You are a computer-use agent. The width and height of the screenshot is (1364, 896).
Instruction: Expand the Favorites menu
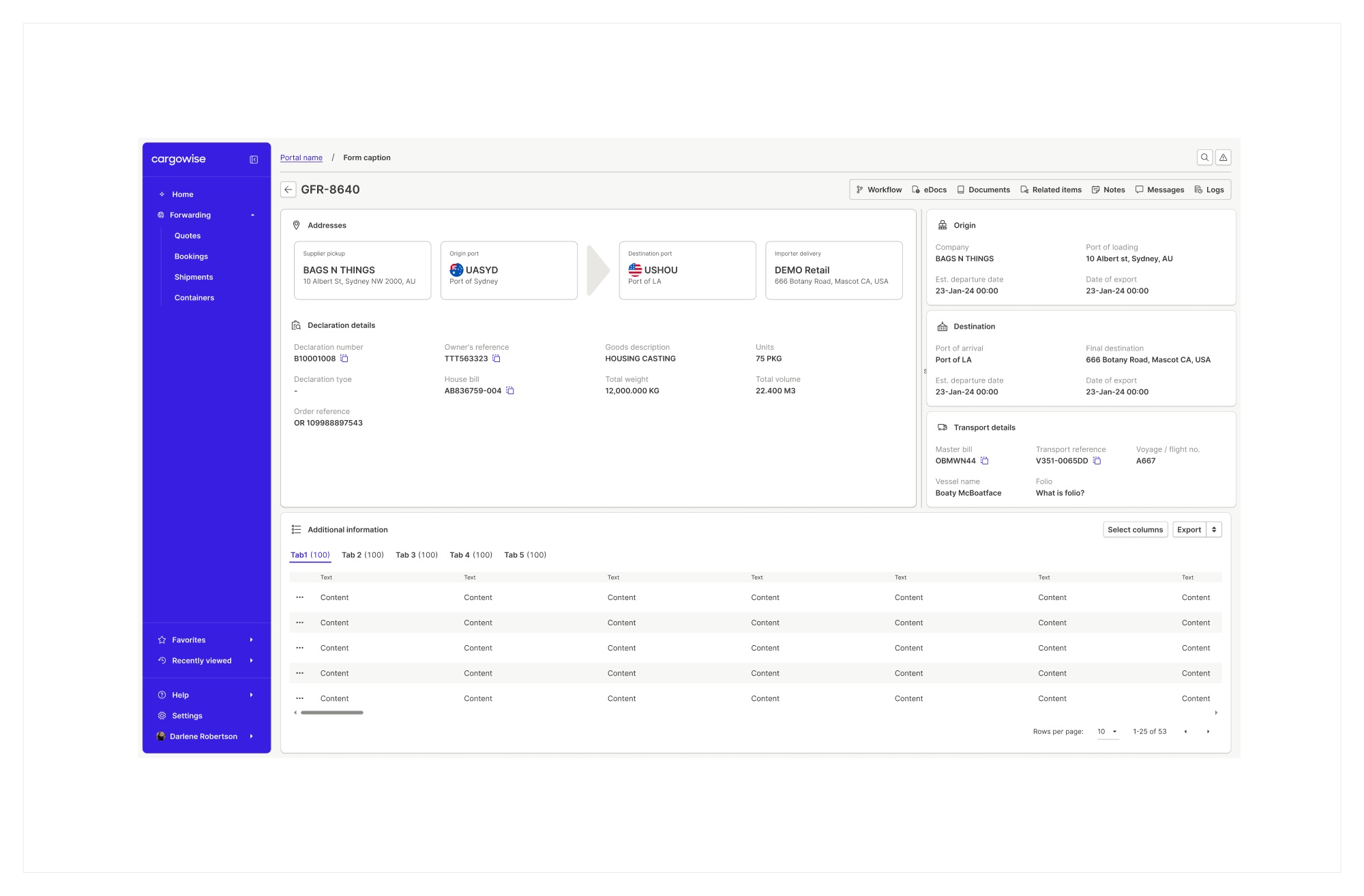coord(252,640)
